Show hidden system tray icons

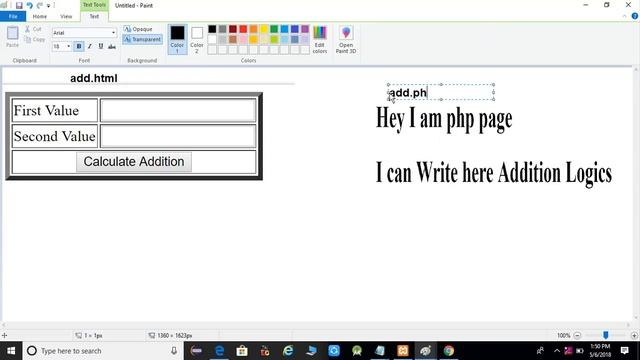(x=557, y=351)
